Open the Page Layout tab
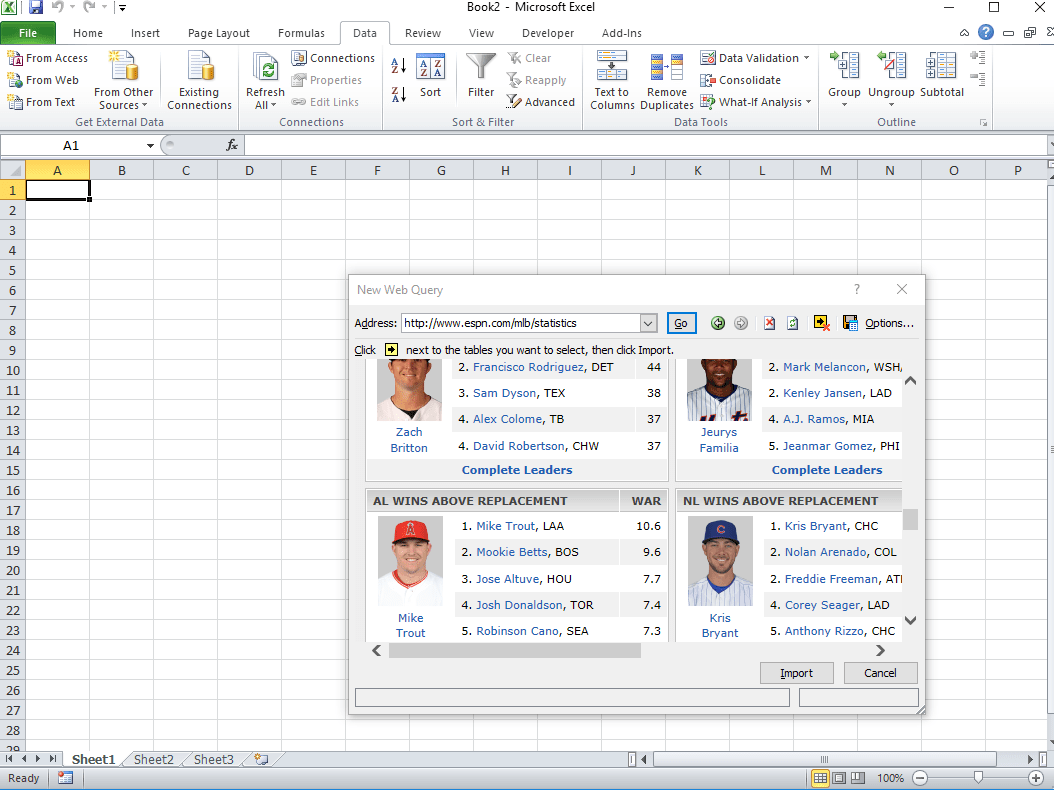This screenshot has width=1054, height=790. (x=218, y=33)
